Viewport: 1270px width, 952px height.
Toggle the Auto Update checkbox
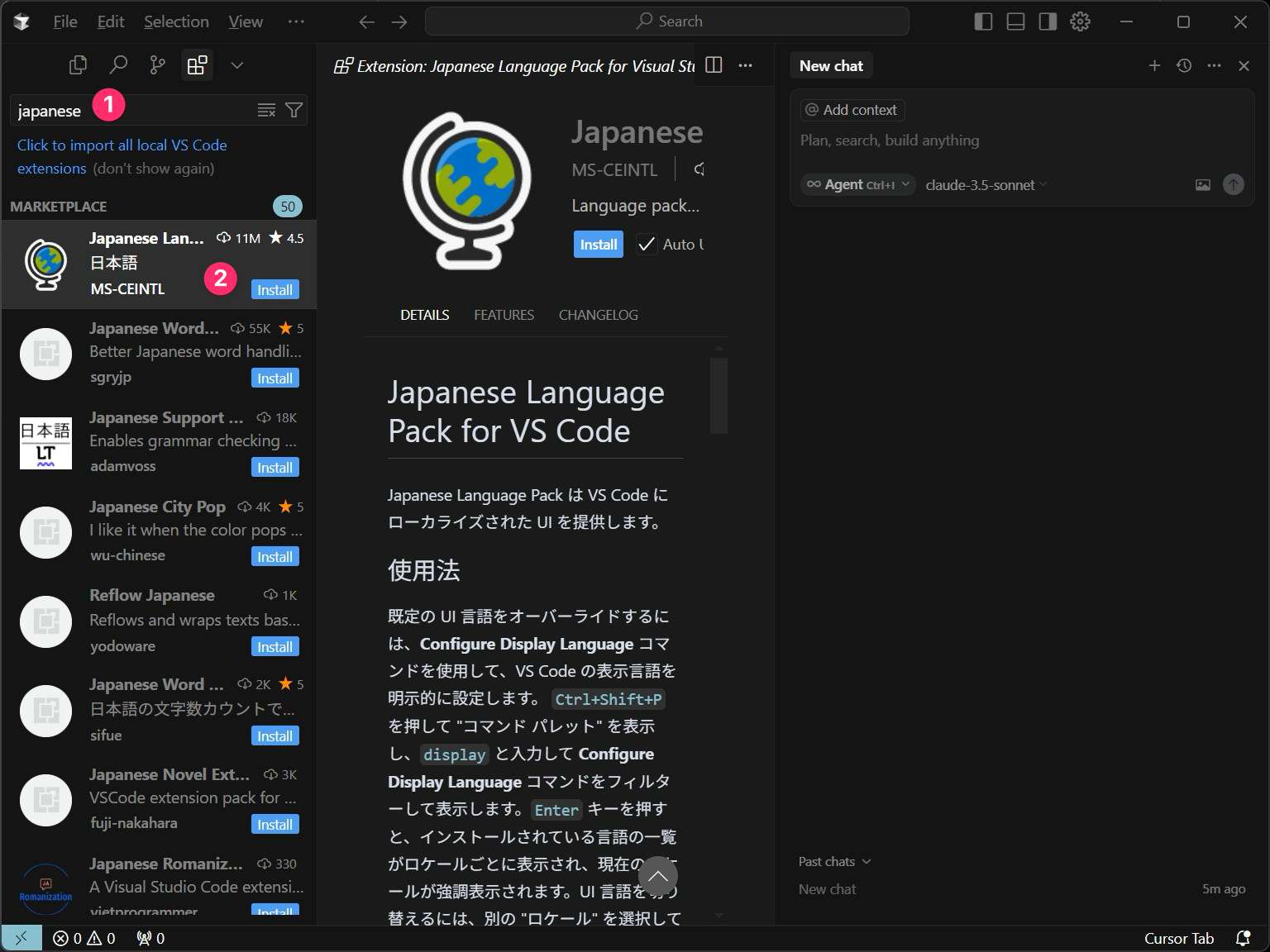(x=647, y=245)
